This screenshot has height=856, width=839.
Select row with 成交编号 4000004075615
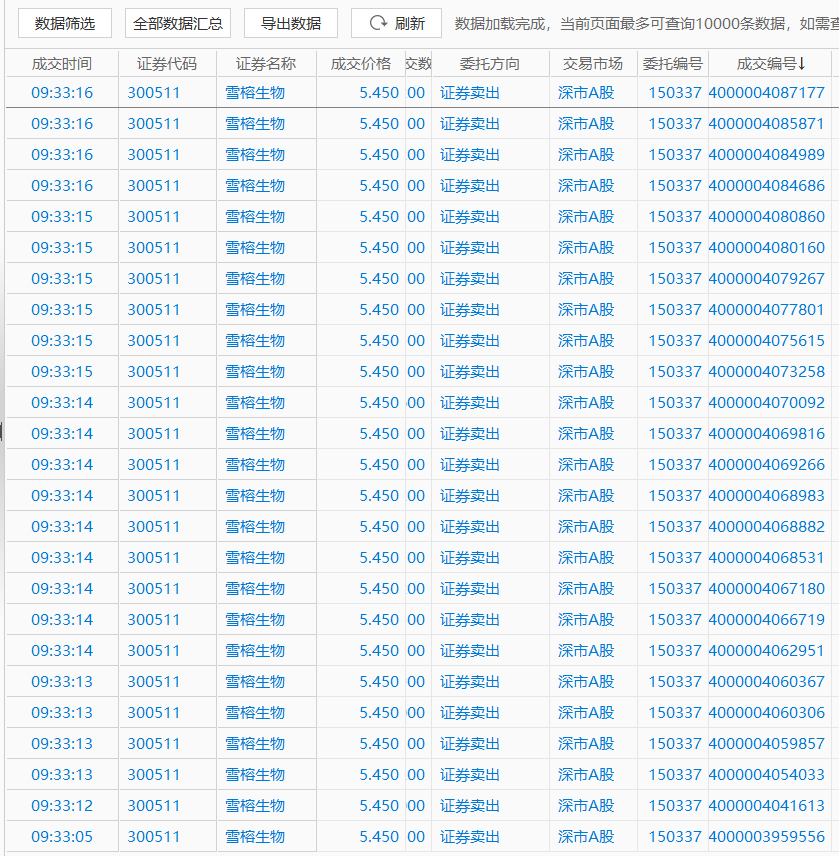point(419,341)
